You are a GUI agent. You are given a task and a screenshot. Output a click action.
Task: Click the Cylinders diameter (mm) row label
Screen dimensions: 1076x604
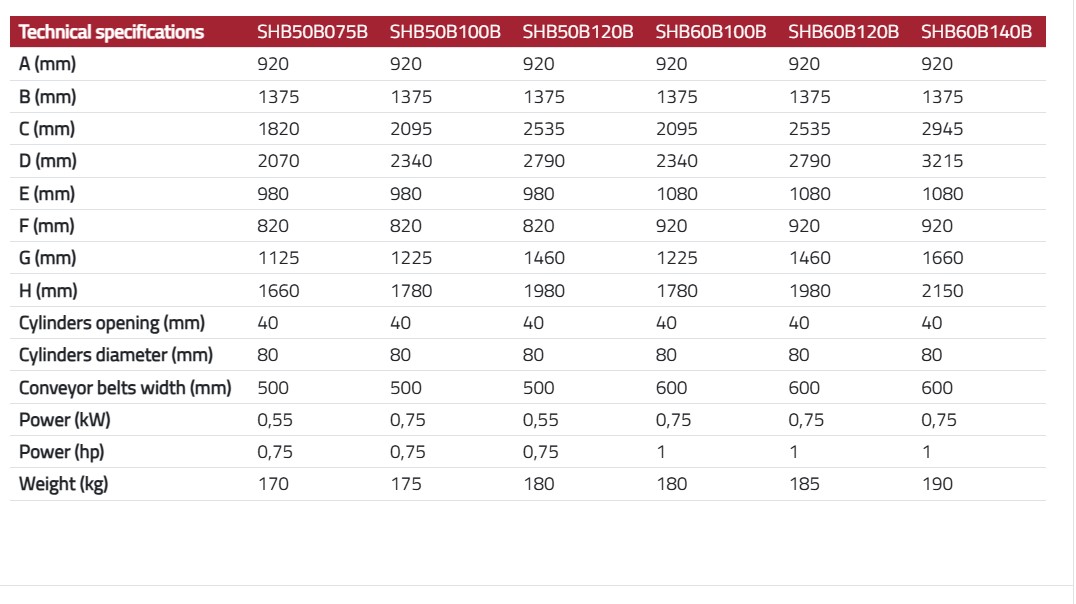(x=116, y=355)
